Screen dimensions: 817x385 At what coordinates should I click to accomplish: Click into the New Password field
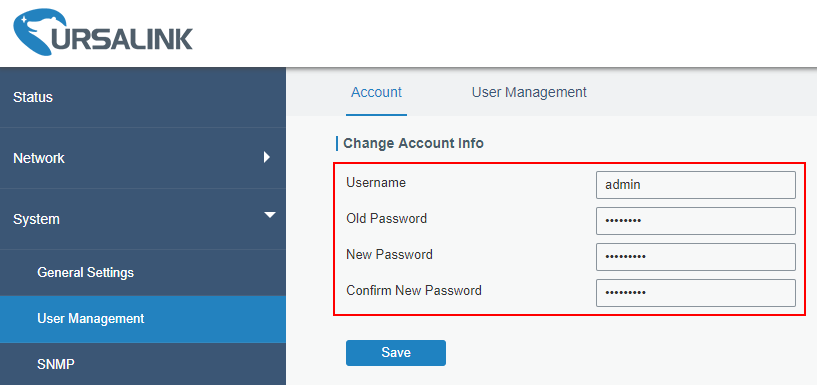pos(696,257)
